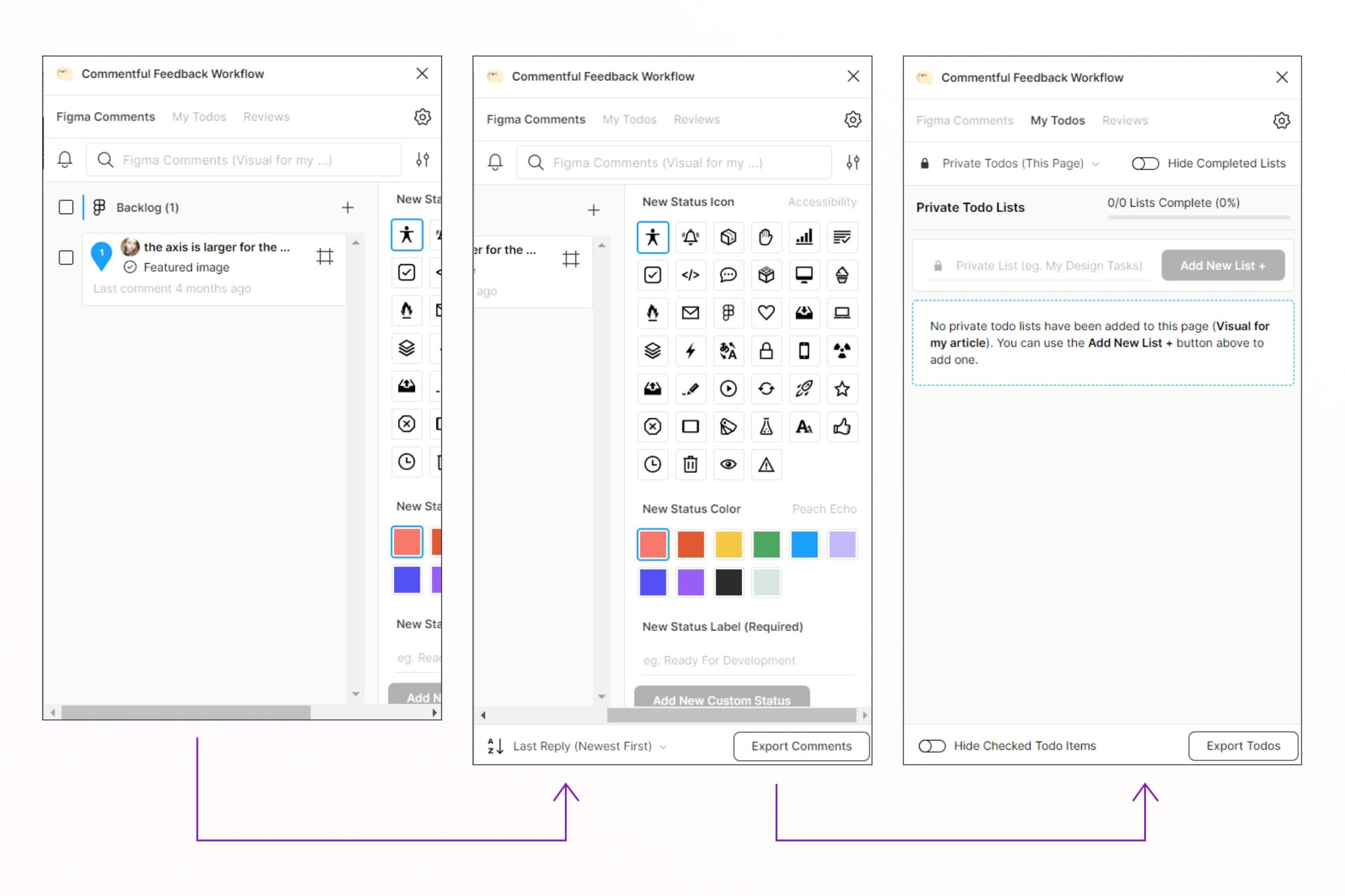Screen dimensions: 1345x896
Task: Select the accessibility person status icon
Action: click(x=652, y=238)
